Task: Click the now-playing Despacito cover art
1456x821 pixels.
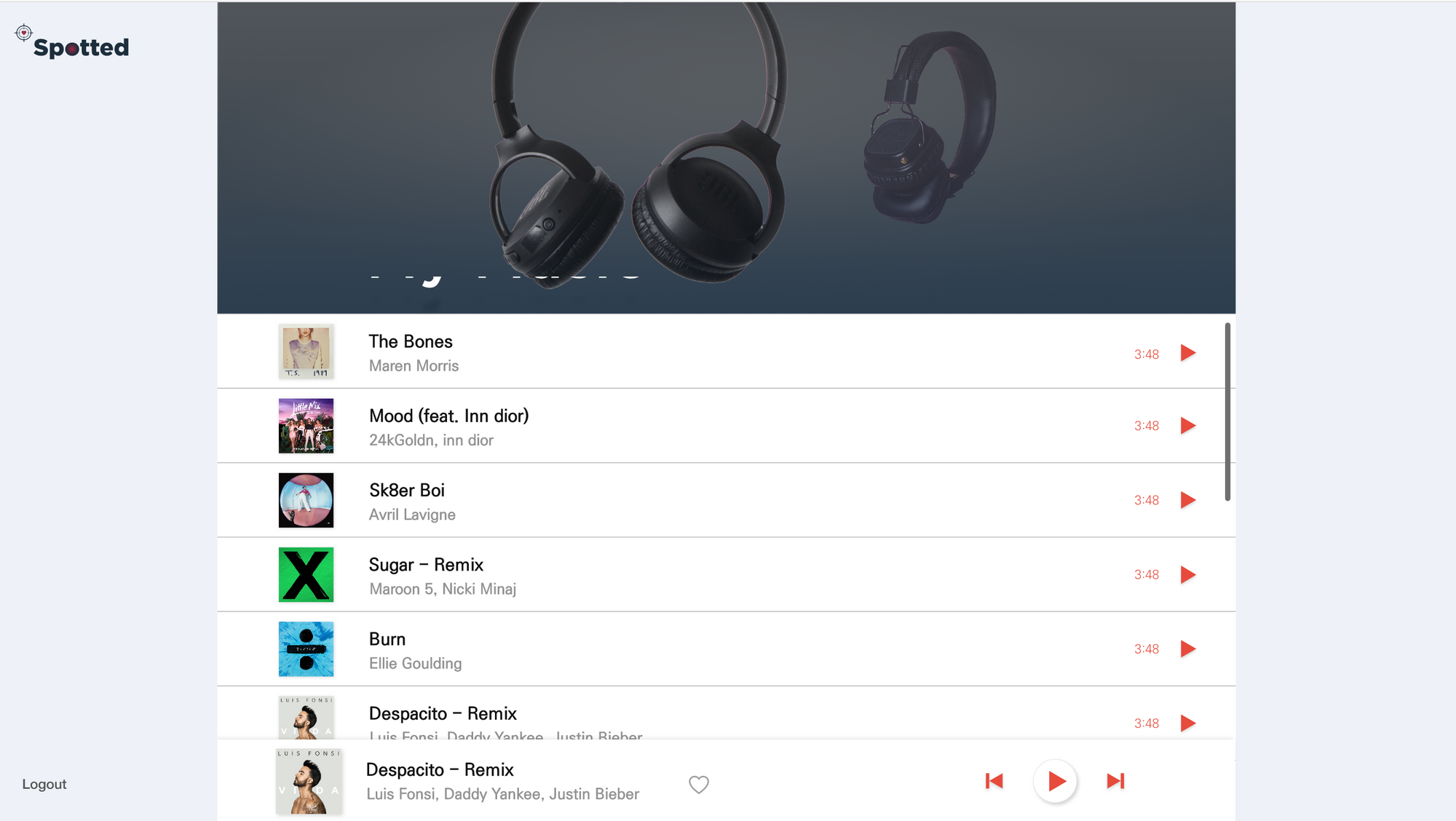Action: click(x=309, y=781)
